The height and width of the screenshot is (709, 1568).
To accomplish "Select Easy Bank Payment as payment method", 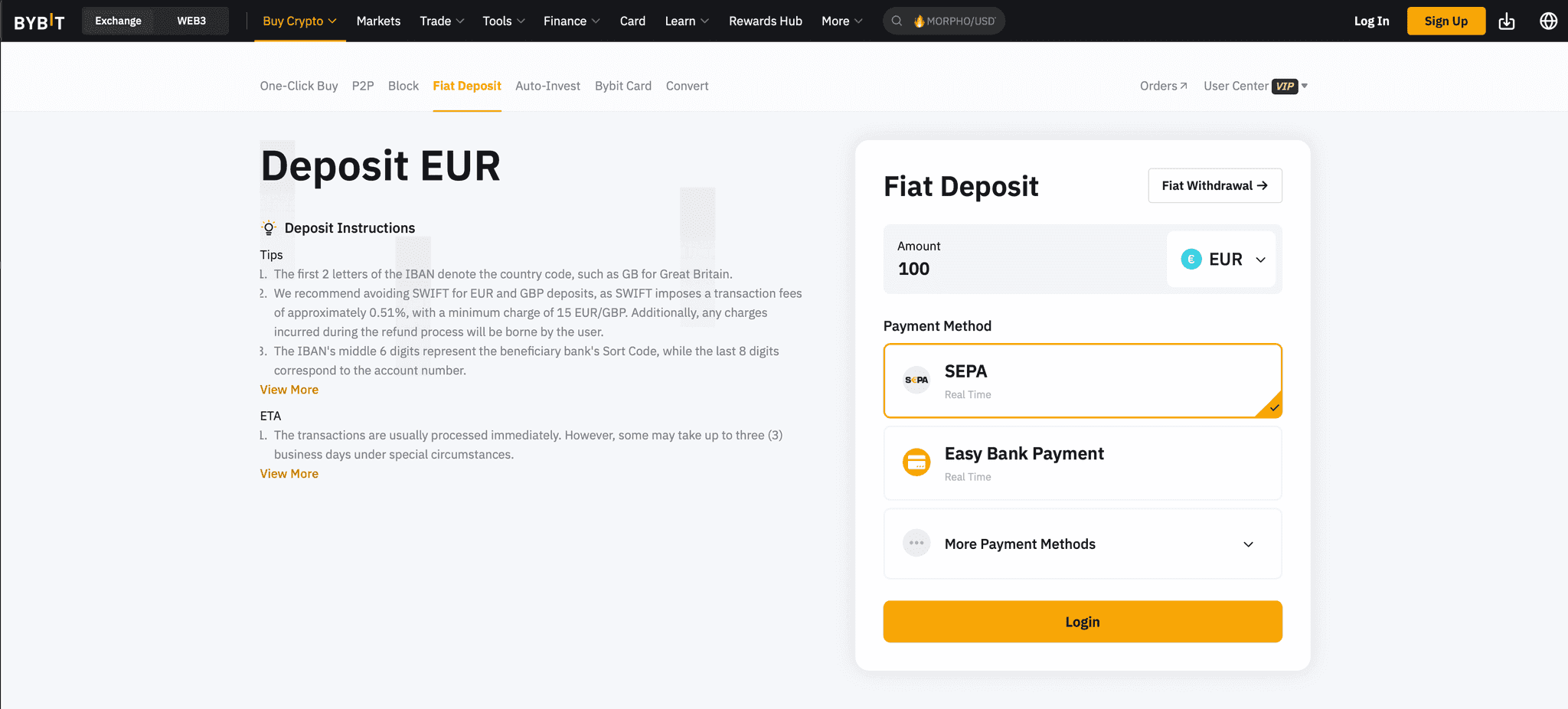I will point(1082,462).
